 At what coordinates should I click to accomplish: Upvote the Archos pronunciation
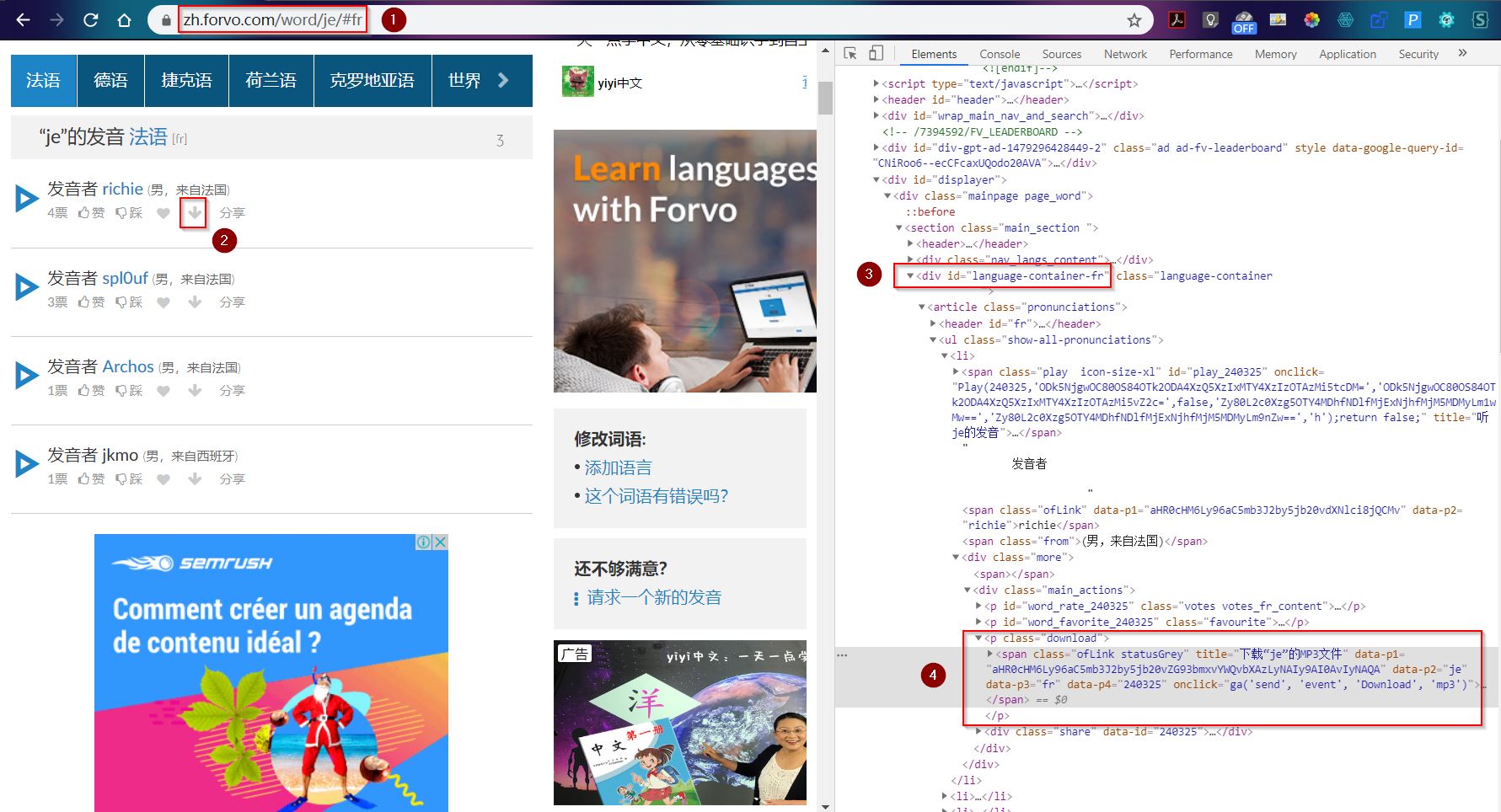pyautogui.click(x=91, y=391)
